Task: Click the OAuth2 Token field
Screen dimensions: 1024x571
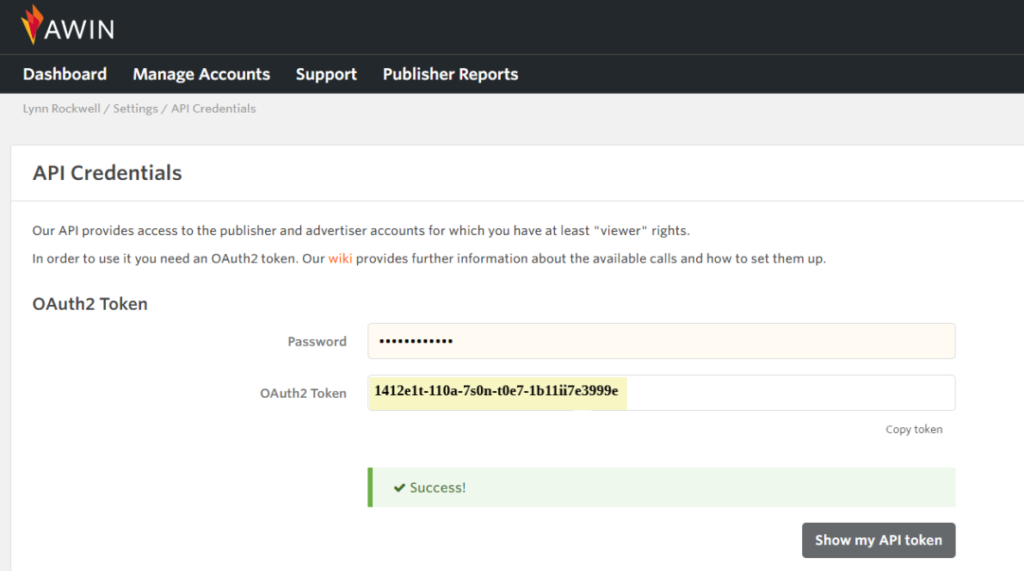Action: click(x=661, y=393)
